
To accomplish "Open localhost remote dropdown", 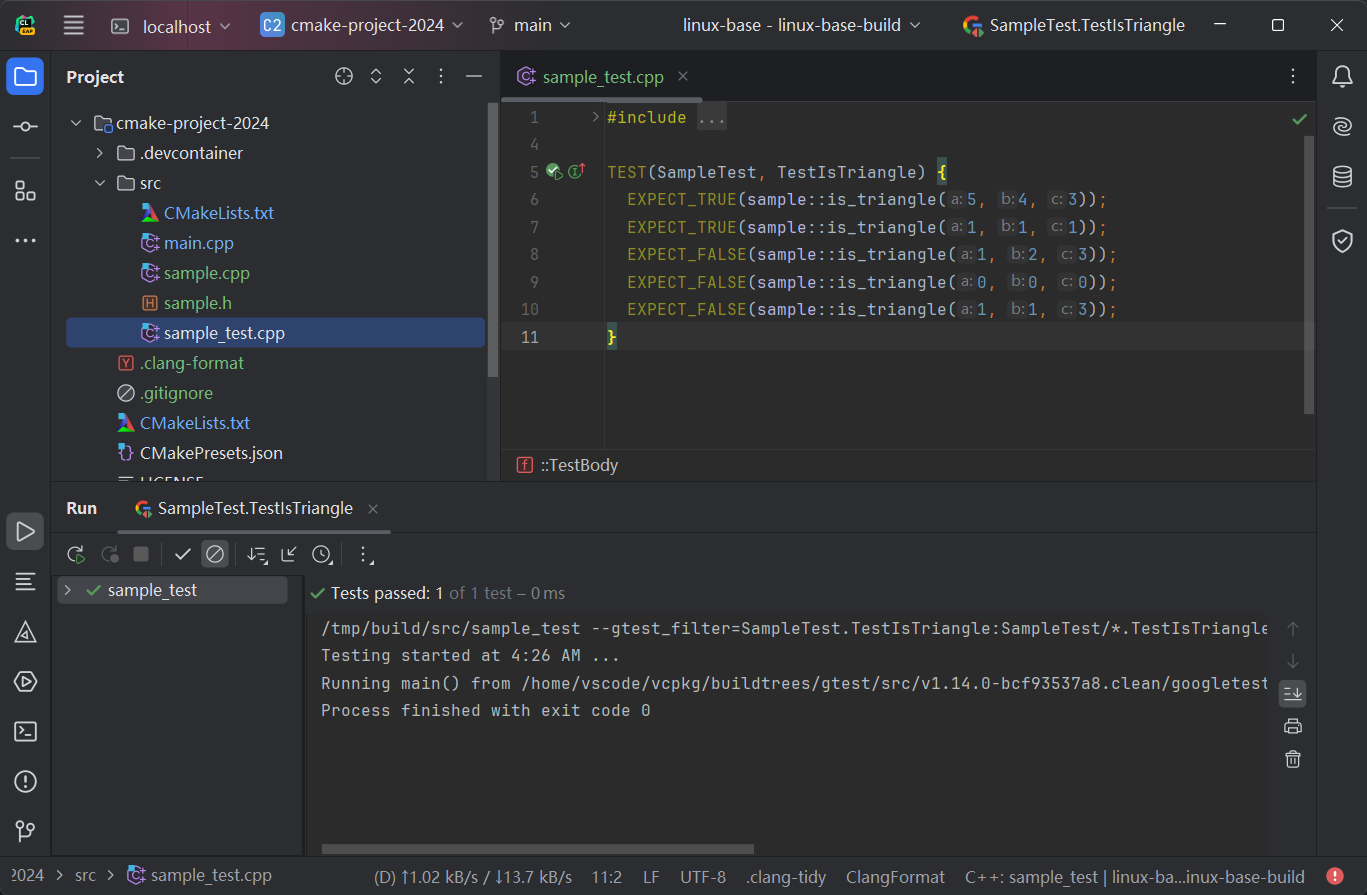I will [x=171, y=26].
